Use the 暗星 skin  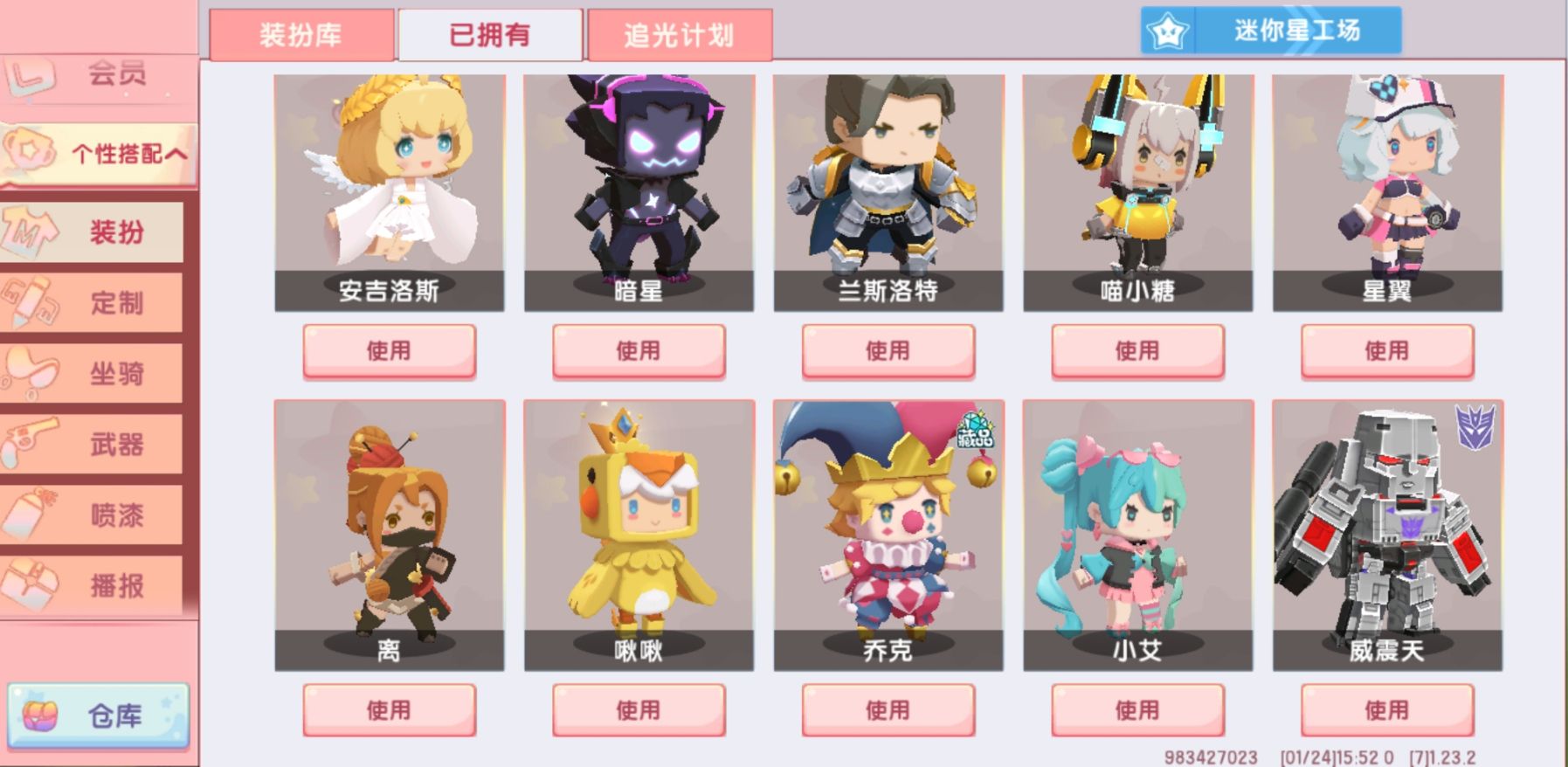coord(639,351)
